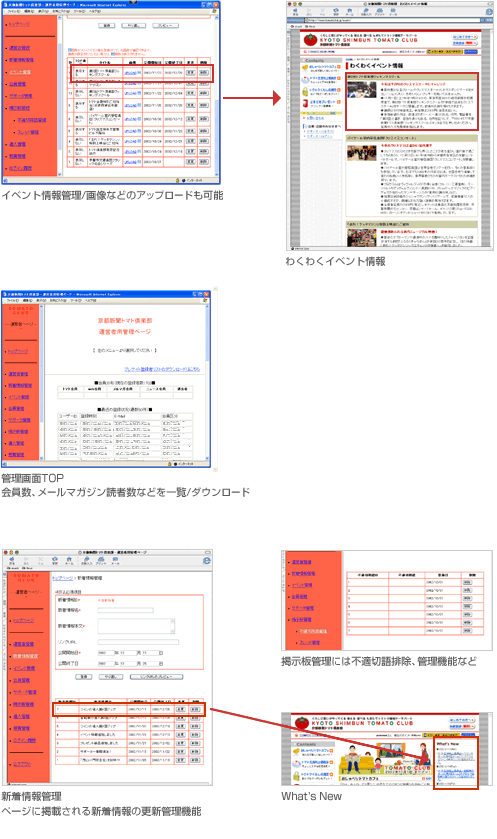The width and height of the screenshot is (497, 839).
Task: Click 削除 on the highlighted news list row
Action: (x=195, y=710)
